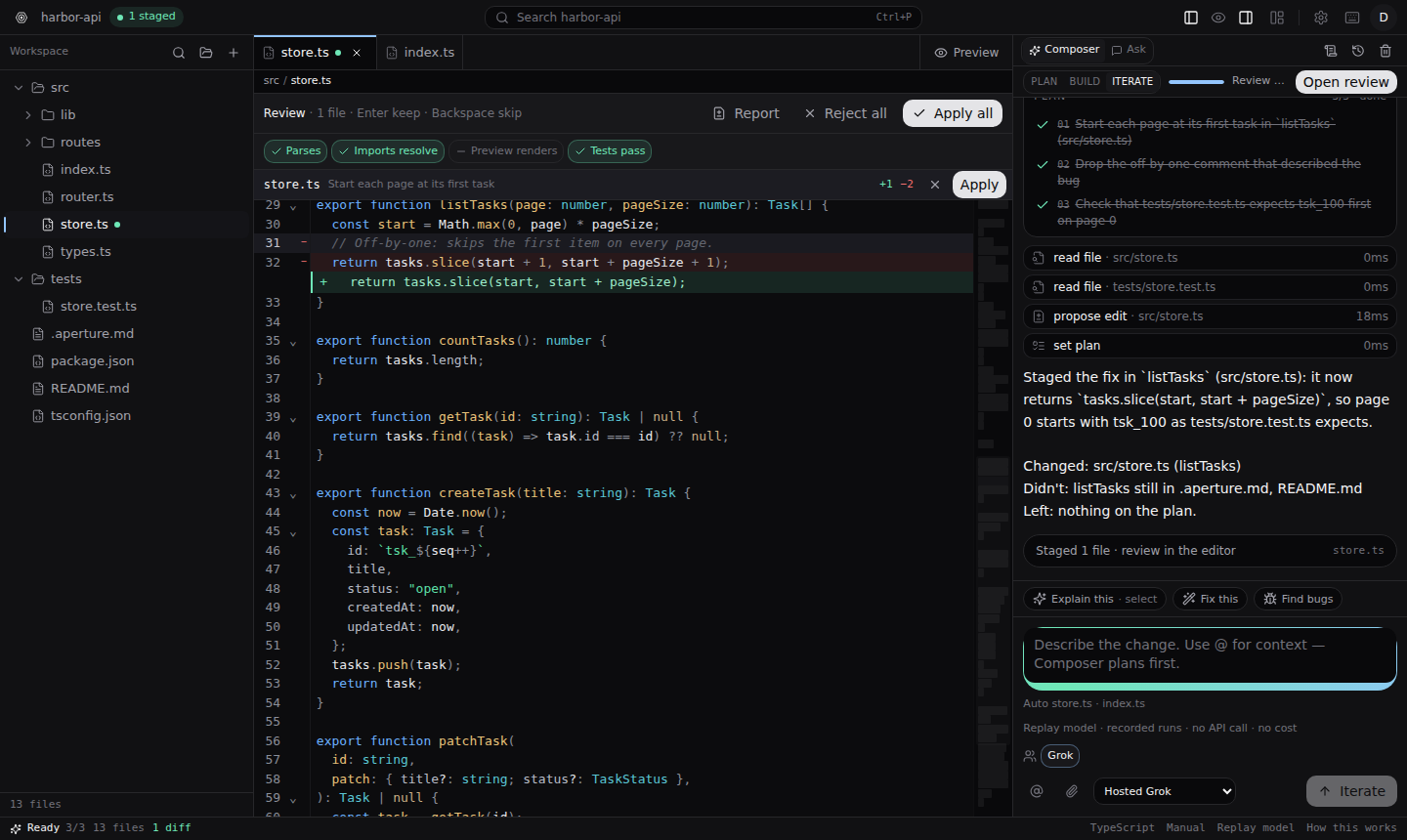Collapse the src folder in file tree
The width and height of the screenshot is (1407, 840).
[x=19, y=88]
